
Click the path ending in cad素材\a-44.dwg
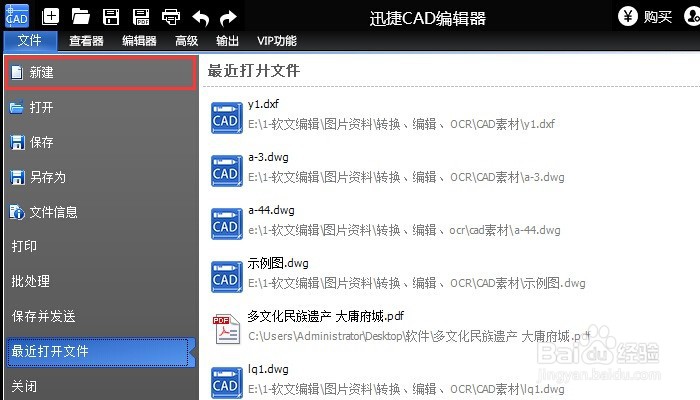[x=404, y=230]
